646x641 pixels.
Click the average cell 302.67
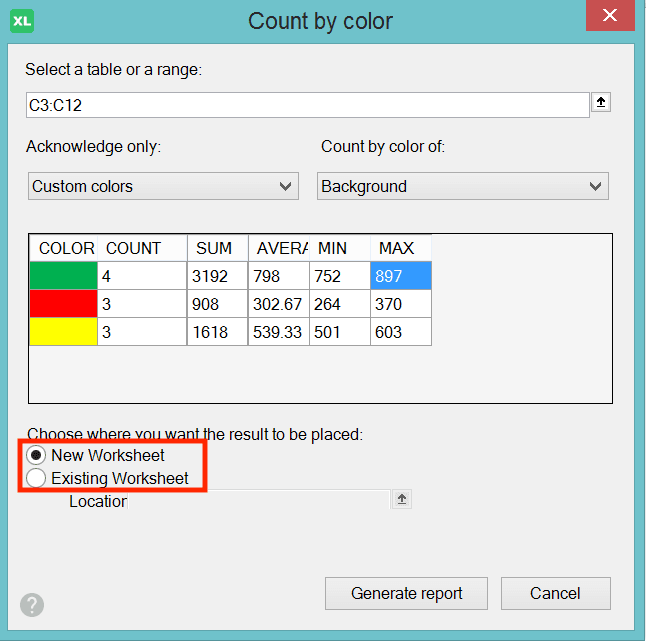(279, 304)
